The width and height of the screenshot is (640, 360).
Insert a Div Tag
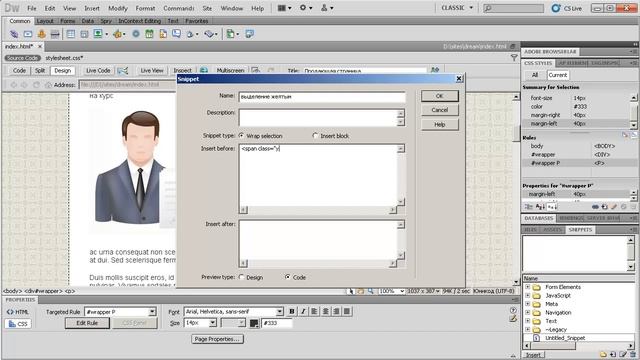[x=84, y=34]
